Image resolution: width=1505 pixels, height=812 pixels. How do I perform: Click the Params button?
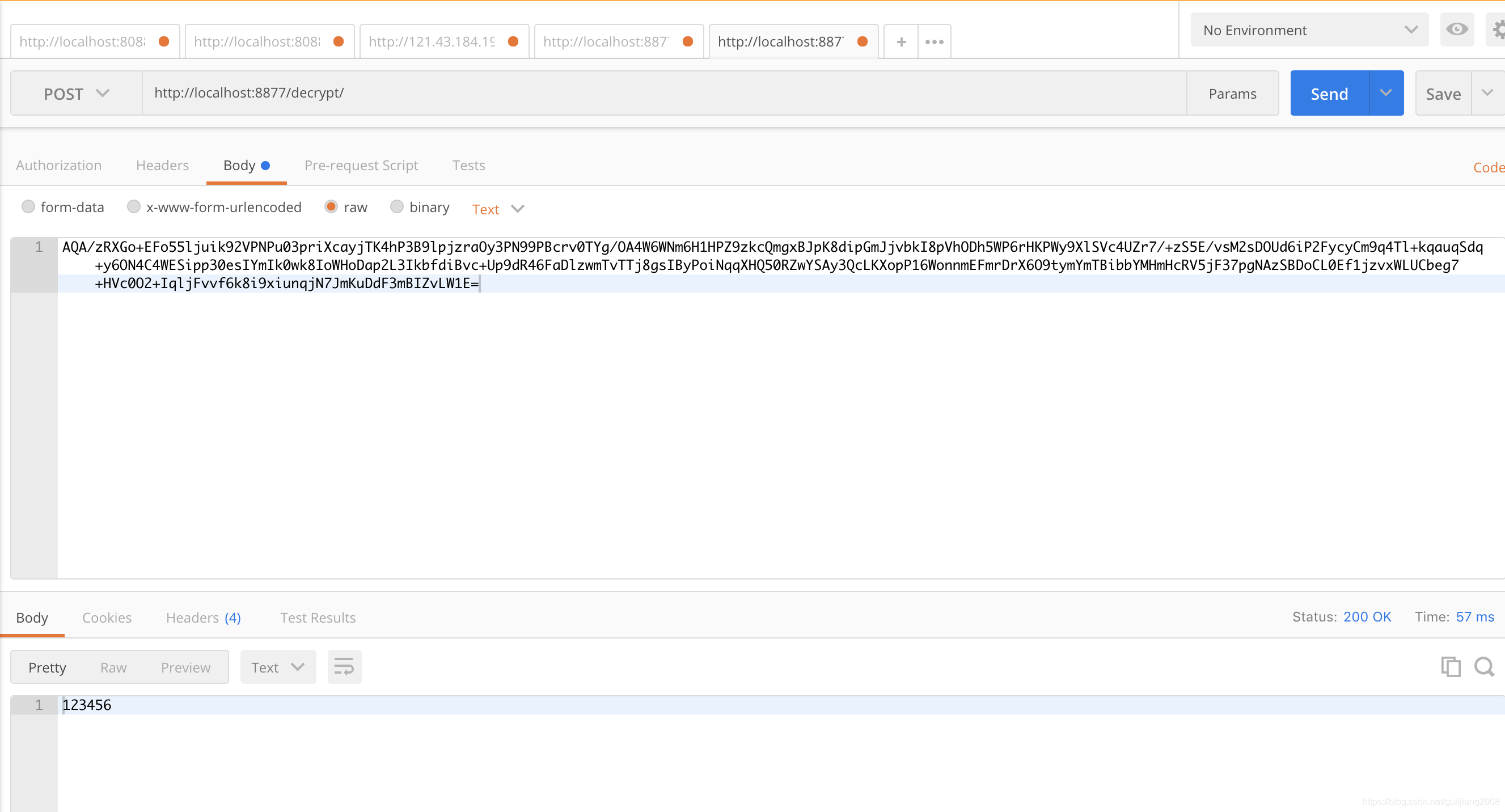(x=1232, y=94)
